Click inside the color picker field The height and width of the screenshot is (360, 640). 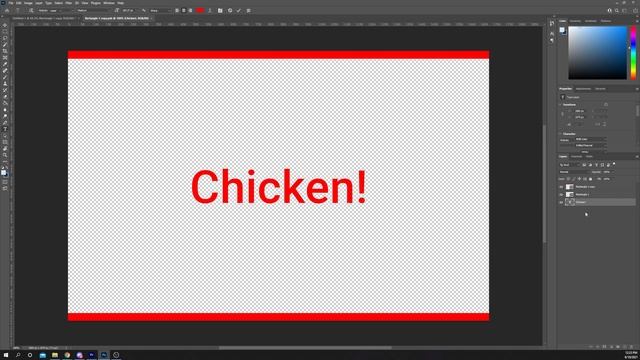[597, 53]
